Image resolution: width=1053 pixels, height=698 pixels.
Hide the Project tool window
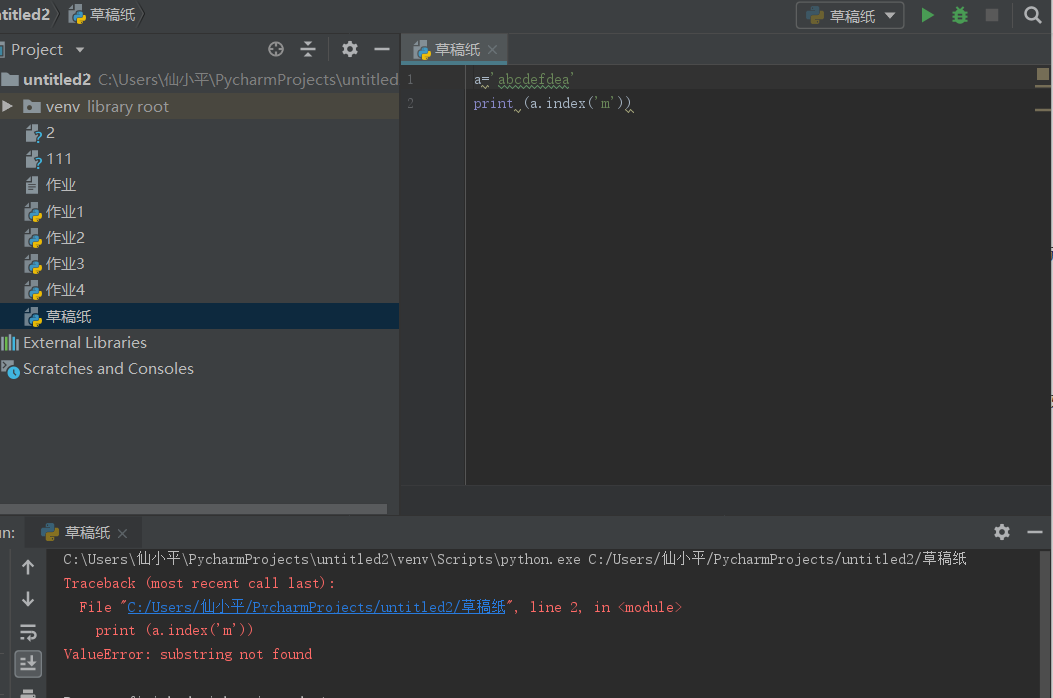(x=381, y=49)
